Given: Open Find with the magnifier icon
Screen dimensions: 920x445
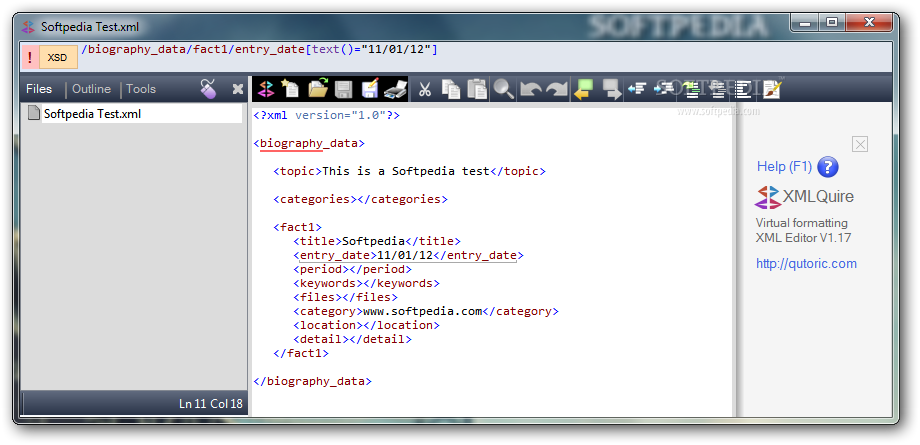Looking at the screenshot, I should pos(503,89).
